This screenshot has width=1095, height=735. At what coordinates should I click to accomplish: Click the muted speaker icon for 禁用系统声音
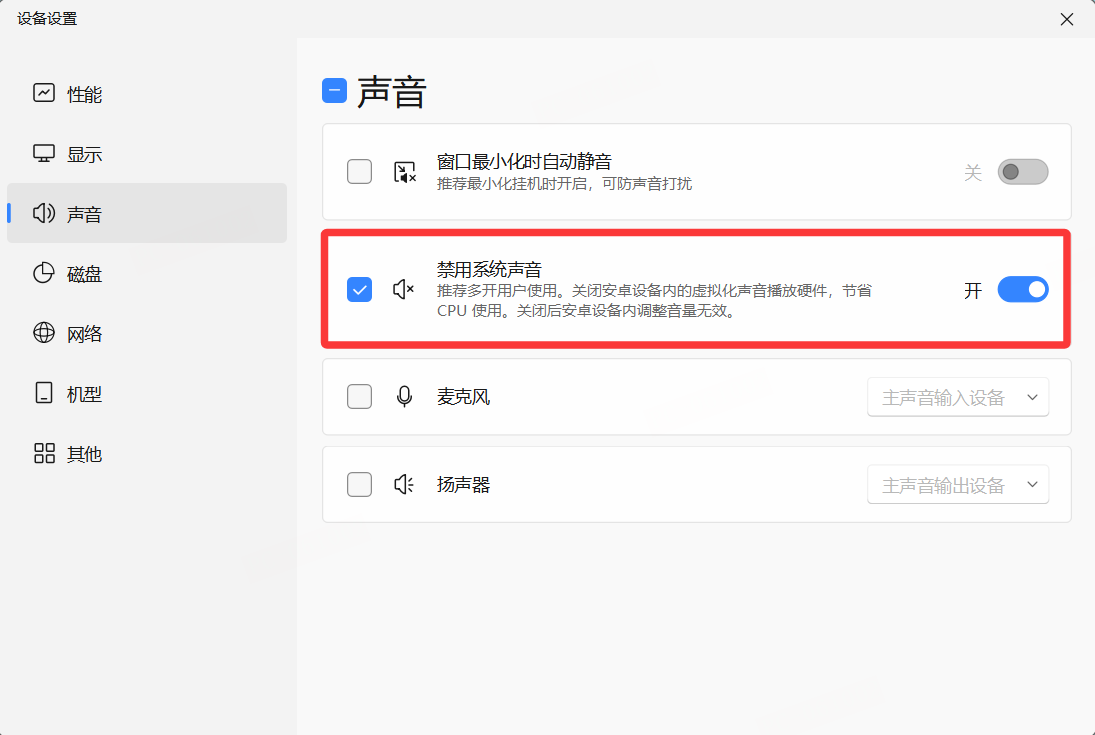pyautogui.click(x=404, y=290)
